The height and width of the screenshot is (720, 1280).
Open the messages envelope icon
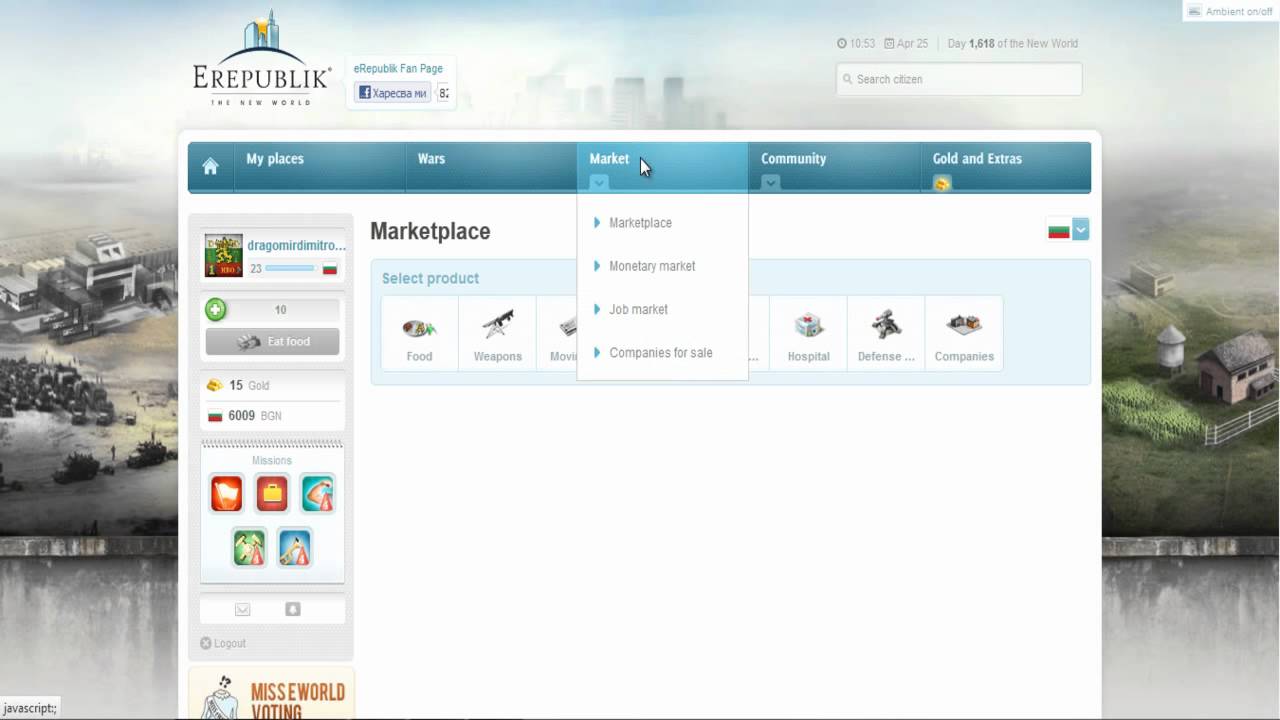point(242,609)
